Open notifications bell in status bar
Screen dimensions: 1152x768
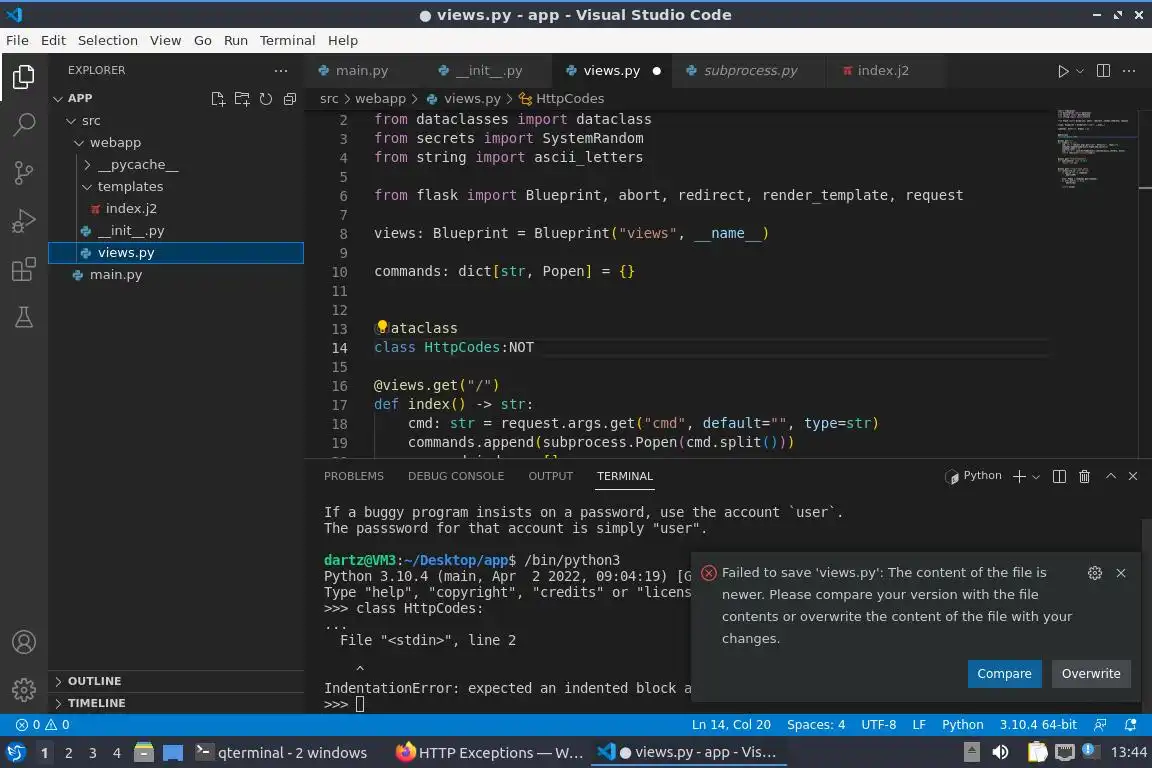click(1131, 725)
